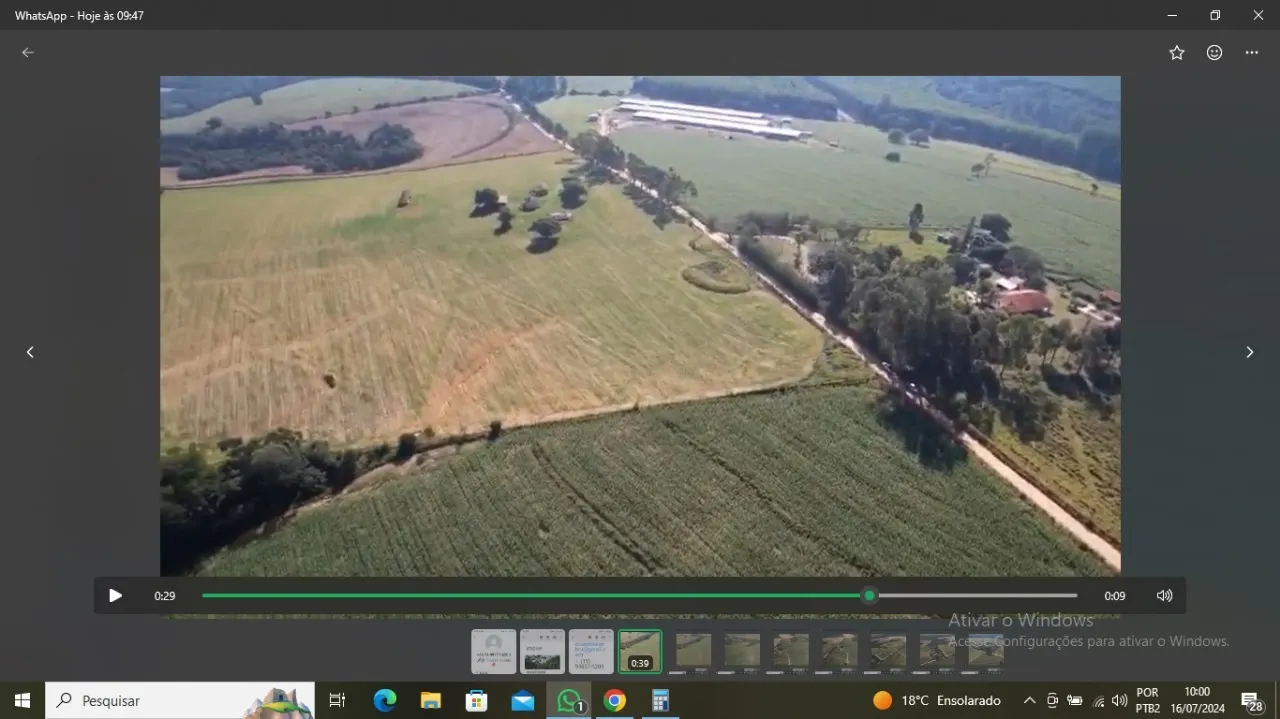The width and height of the screenshot is (1280, 719).
Task: Launch Microsoft Edge from the taskbar
Action: pos(385,701)
